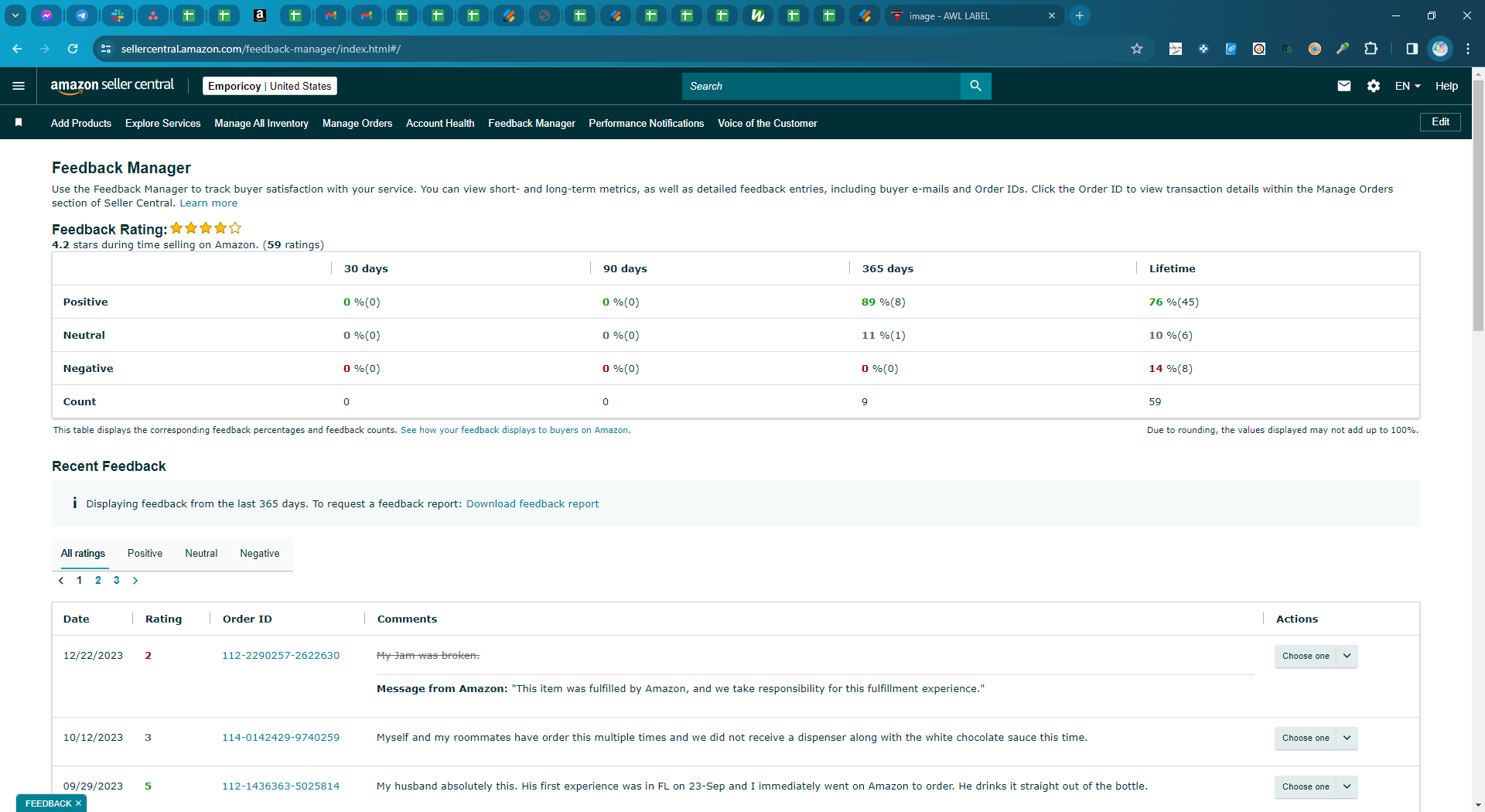Open the buyer messages mail icon
Screen dimensions: 1485x812
pyautogui.click(x=1344, y=86)
